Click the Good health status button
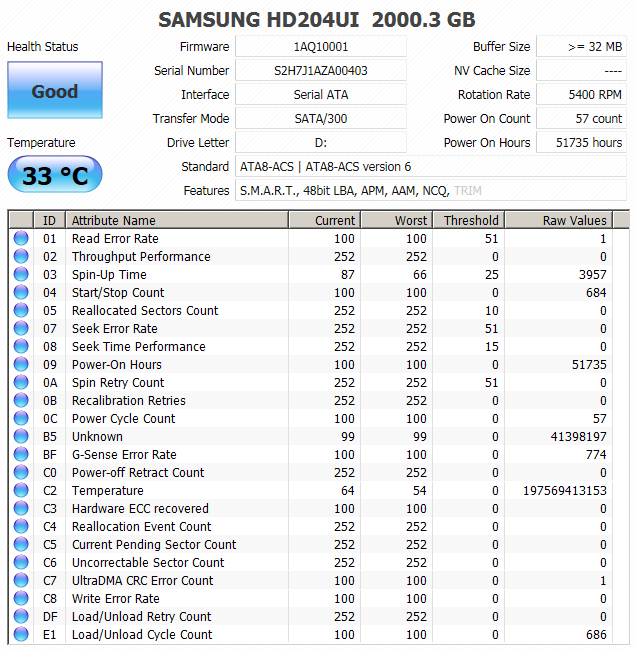Image resolution: width=636 pixels, height=650 pixels. pos(55,90)
